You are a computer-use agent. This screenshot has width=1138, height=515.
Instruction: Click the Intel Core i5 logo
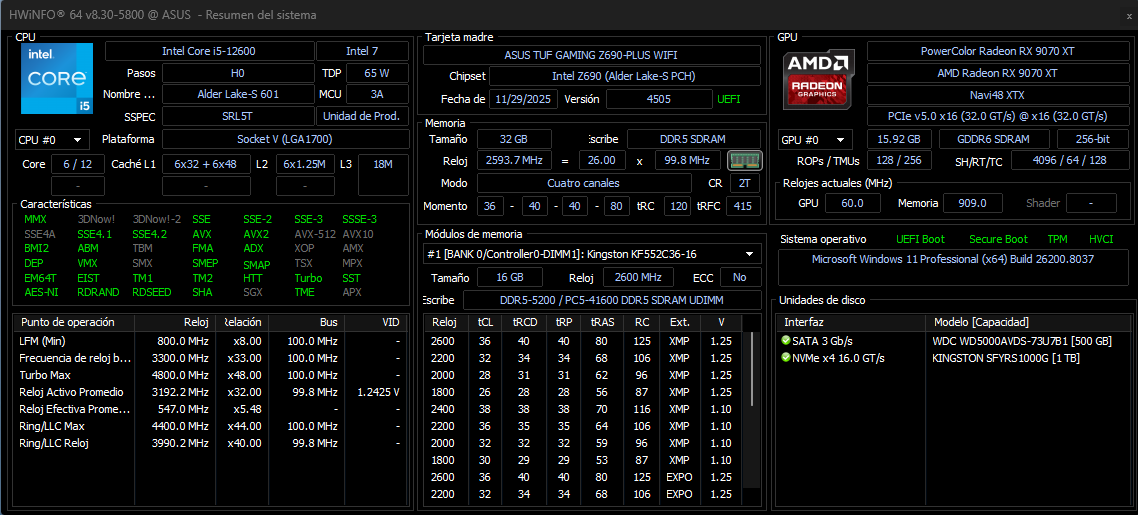pos(57,78)
